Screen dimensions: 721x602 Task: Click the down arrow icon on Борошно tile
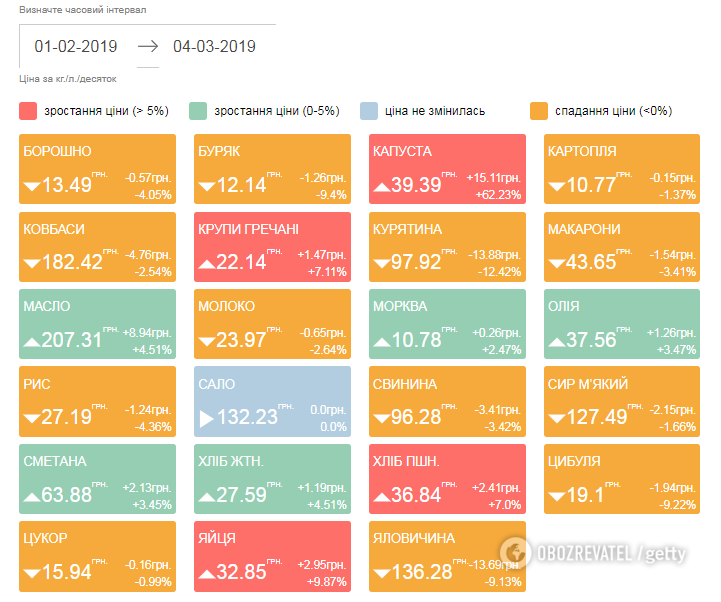click(31, 186)
